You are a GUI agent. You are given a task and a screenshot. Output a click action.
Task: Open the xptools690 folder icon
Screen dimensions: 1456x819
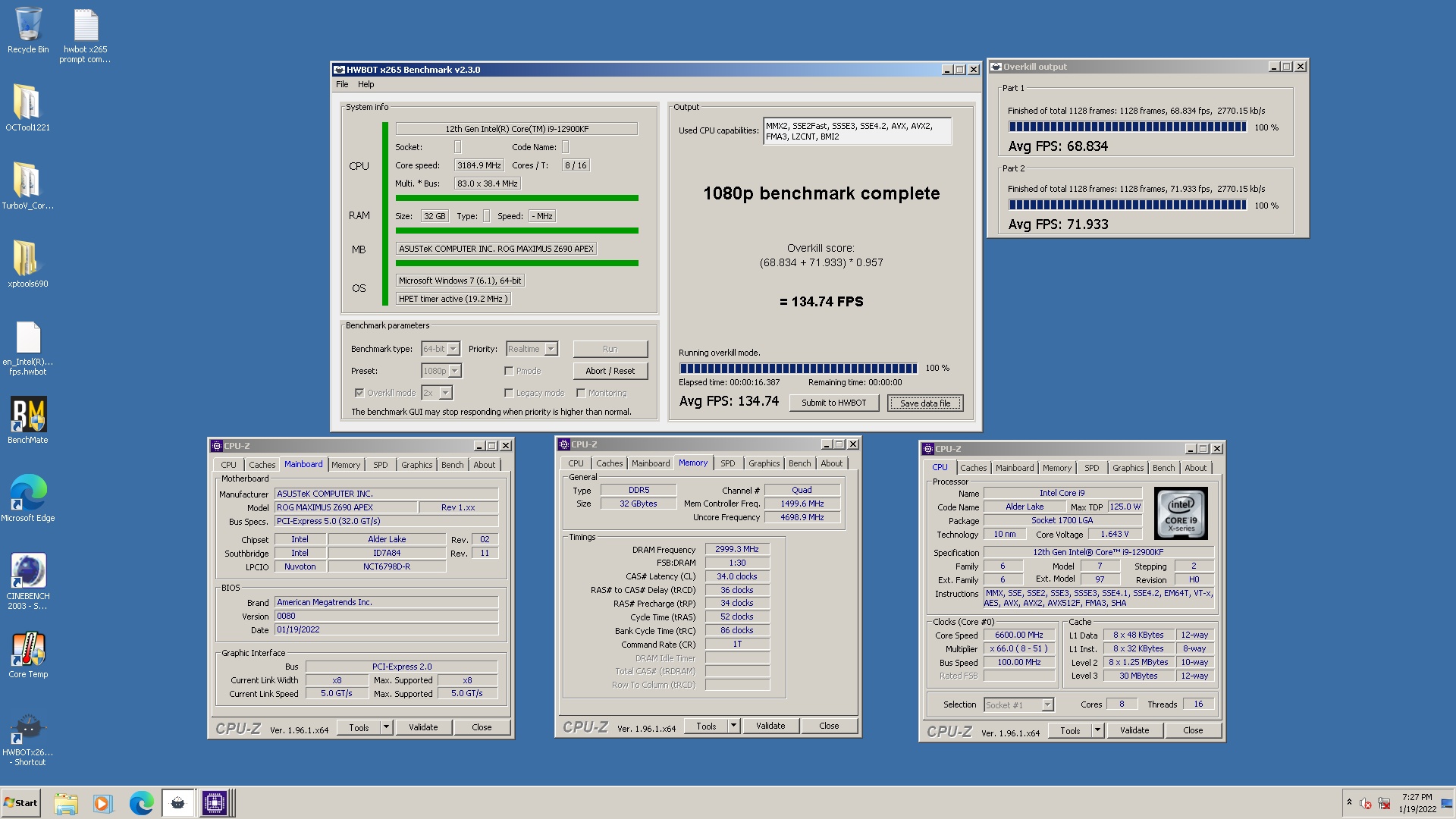(x=28, y=264)
